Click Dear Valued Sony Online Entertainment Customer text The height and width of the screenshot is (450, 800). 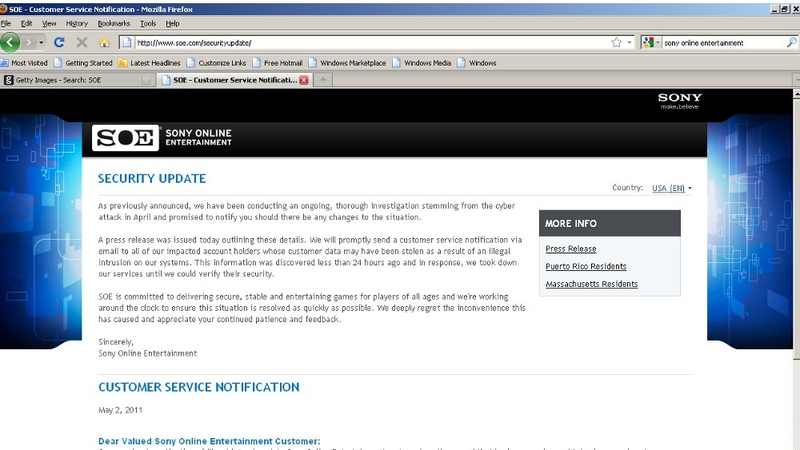[x=209, y=441]
